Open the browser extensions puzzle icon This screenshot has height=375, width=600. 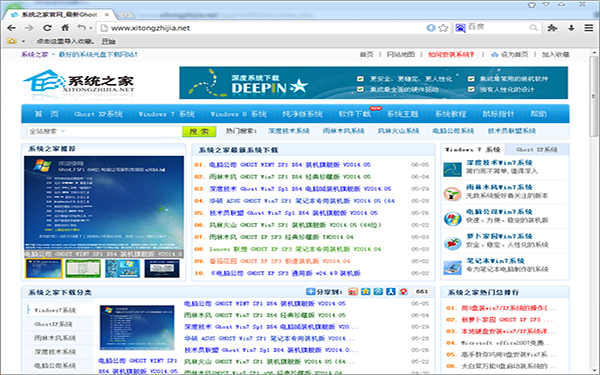pos(552,28)
